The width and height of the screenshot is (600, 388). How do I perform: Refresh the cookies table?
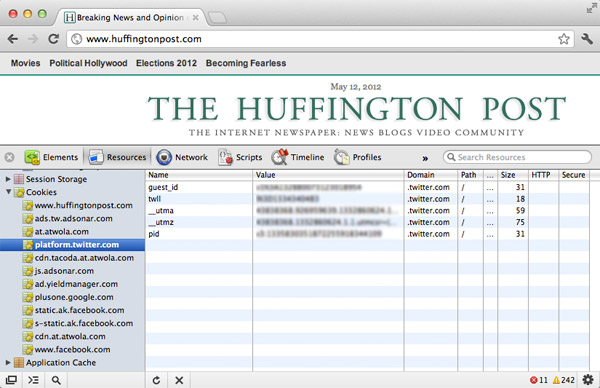(156, 380)
